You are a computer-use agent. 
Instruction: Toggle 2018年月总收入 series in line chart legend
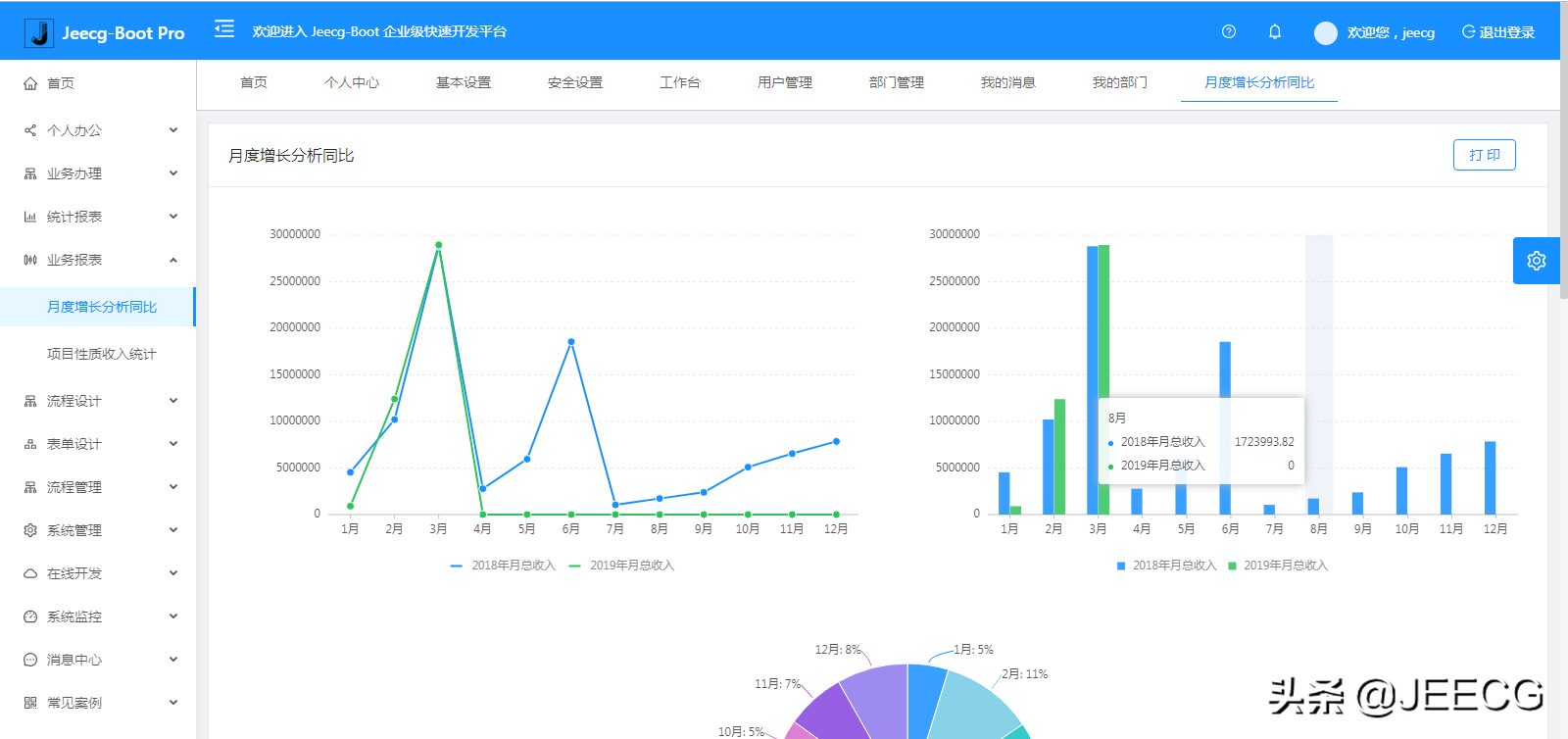[503, 566]
